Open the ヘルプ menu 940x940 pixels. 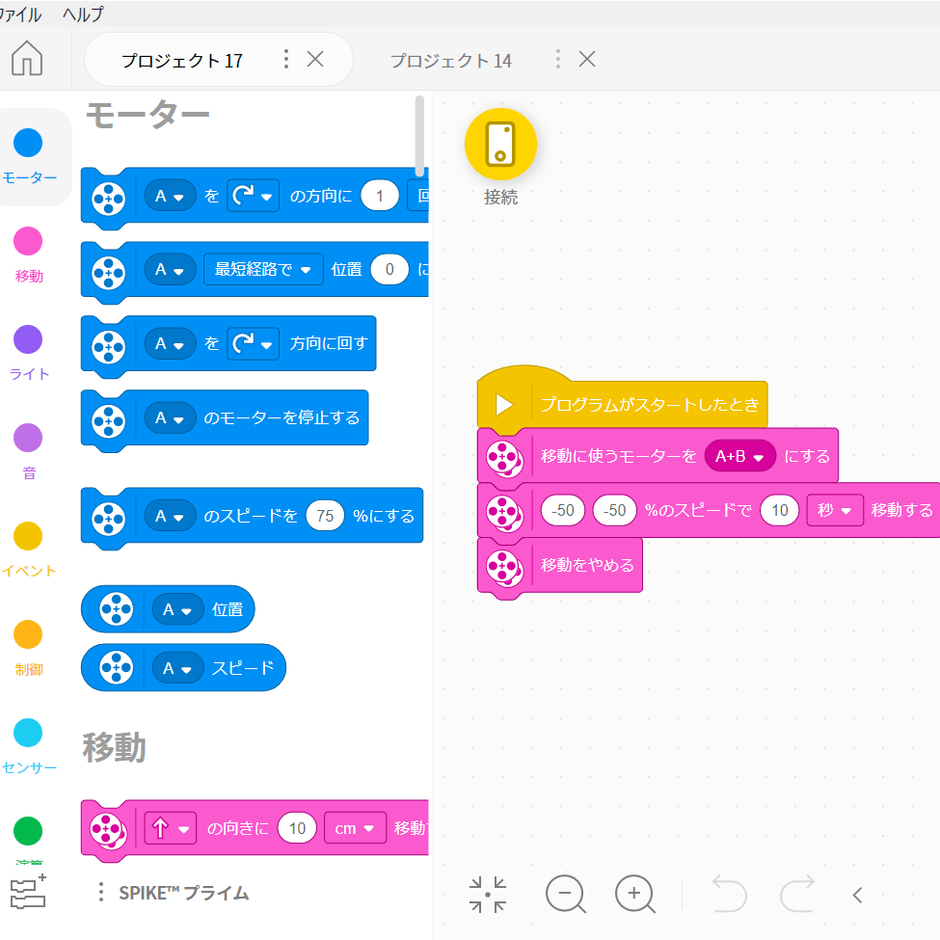(x=82, y=14)
